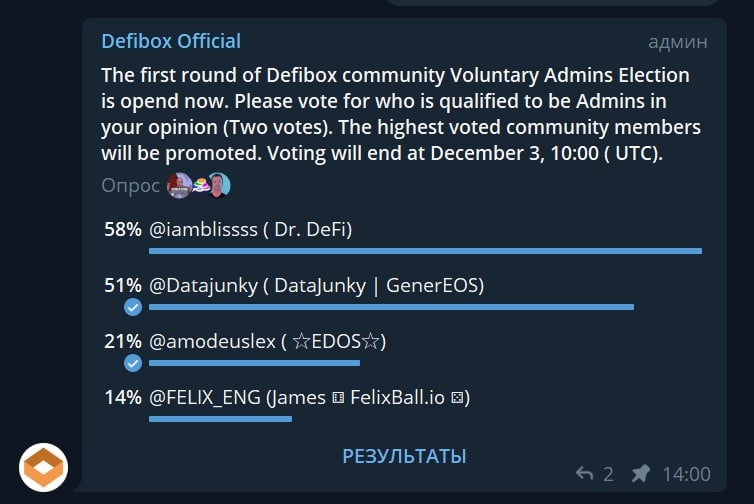This screenshot has width=754, height=504.
Task: Click the 14% result bar for FELIX_ENG
Action: (x=220, y=419)
